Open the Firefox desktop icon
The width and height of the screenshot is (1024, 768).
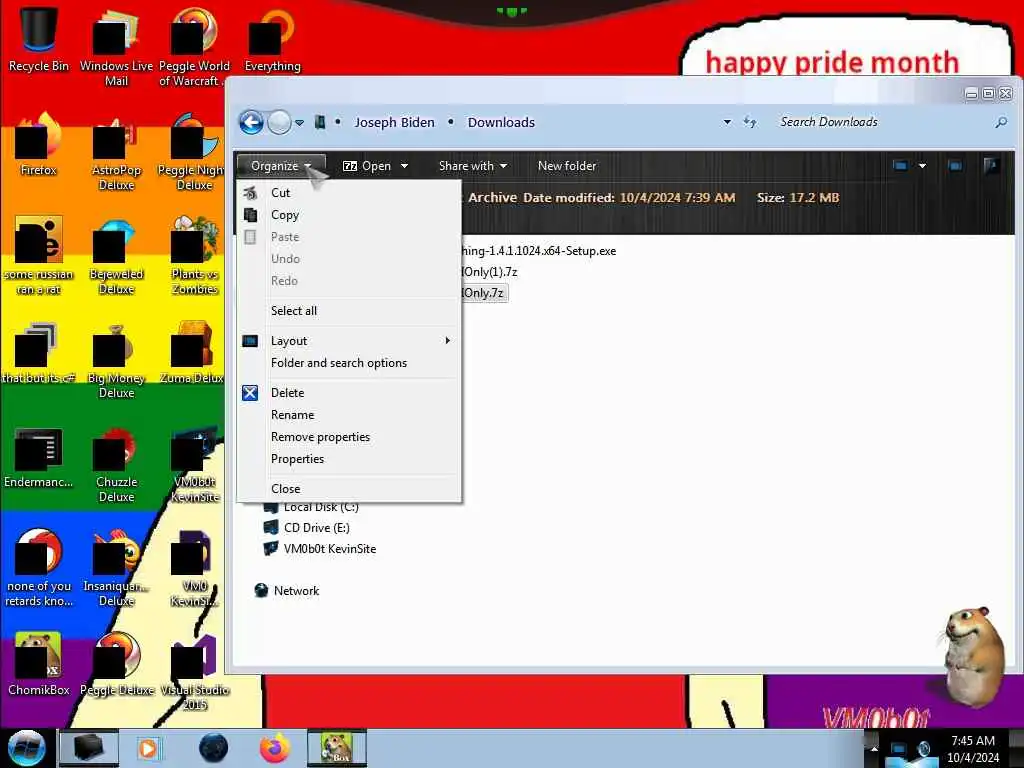pos(38,145)
